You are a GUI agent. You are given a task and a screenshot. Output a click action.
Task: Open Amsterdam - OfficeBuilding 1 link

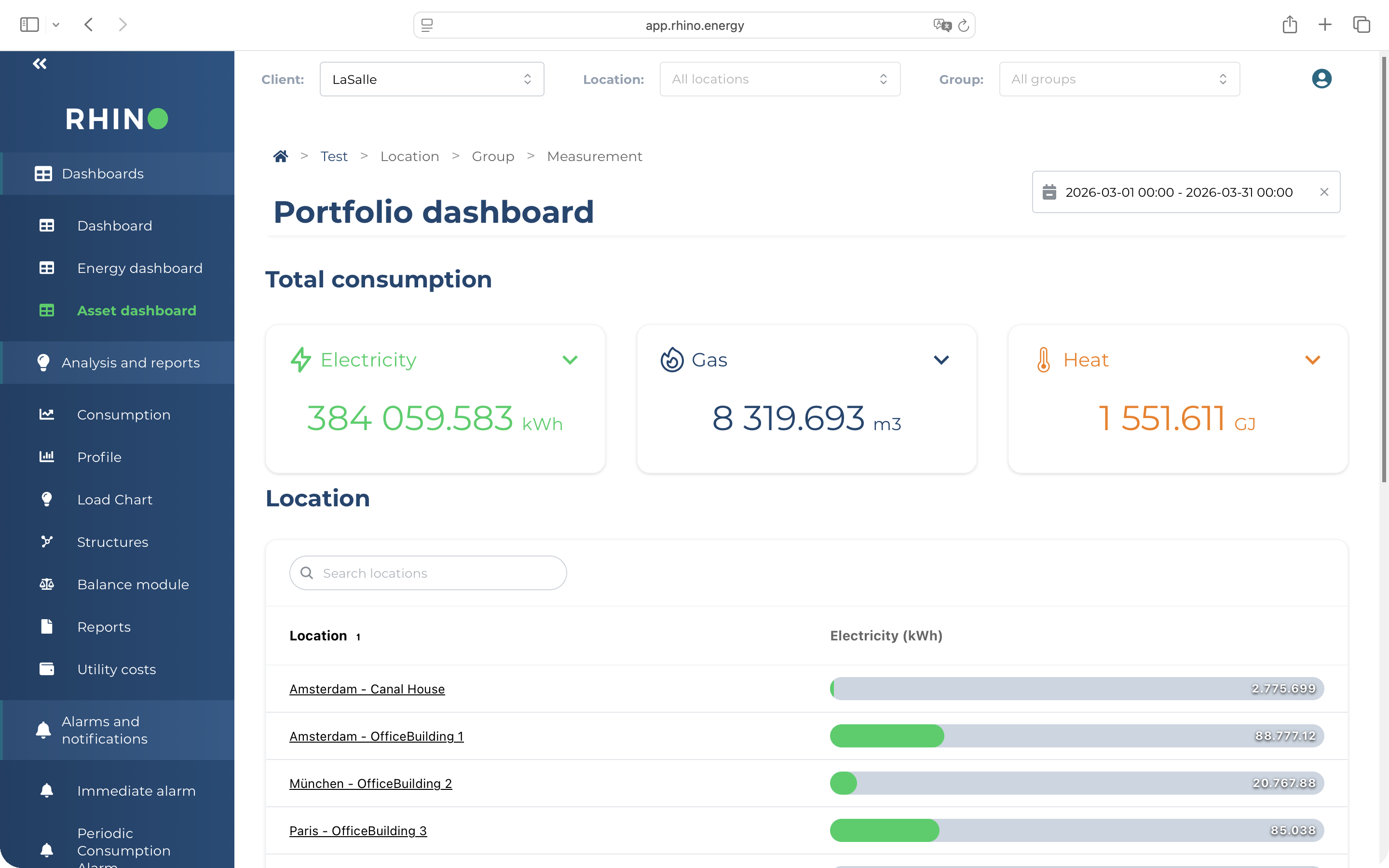click(377, 736)
